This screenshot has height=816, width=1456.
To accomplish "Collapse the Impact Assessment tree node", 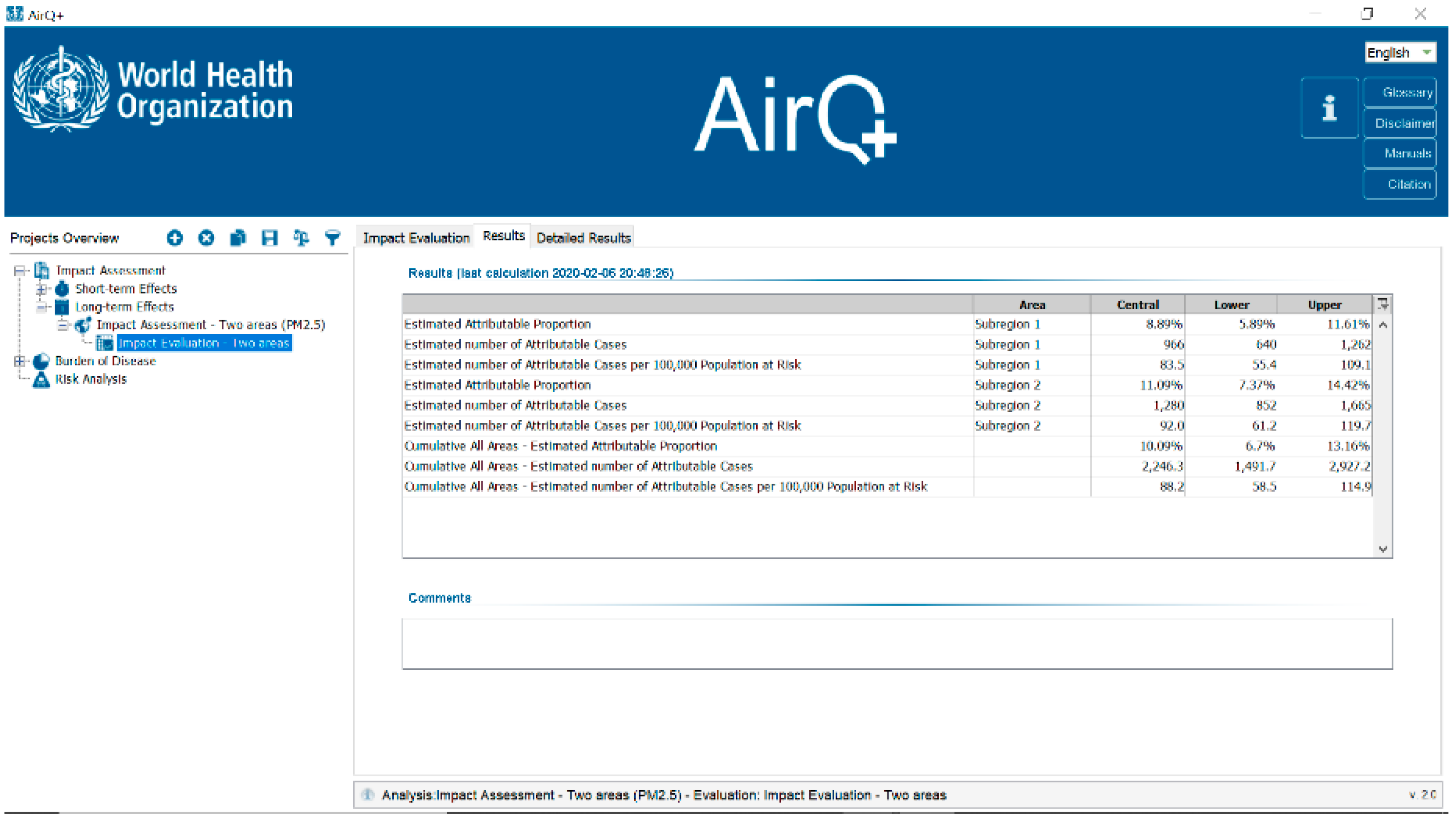I will pos(20,271).
